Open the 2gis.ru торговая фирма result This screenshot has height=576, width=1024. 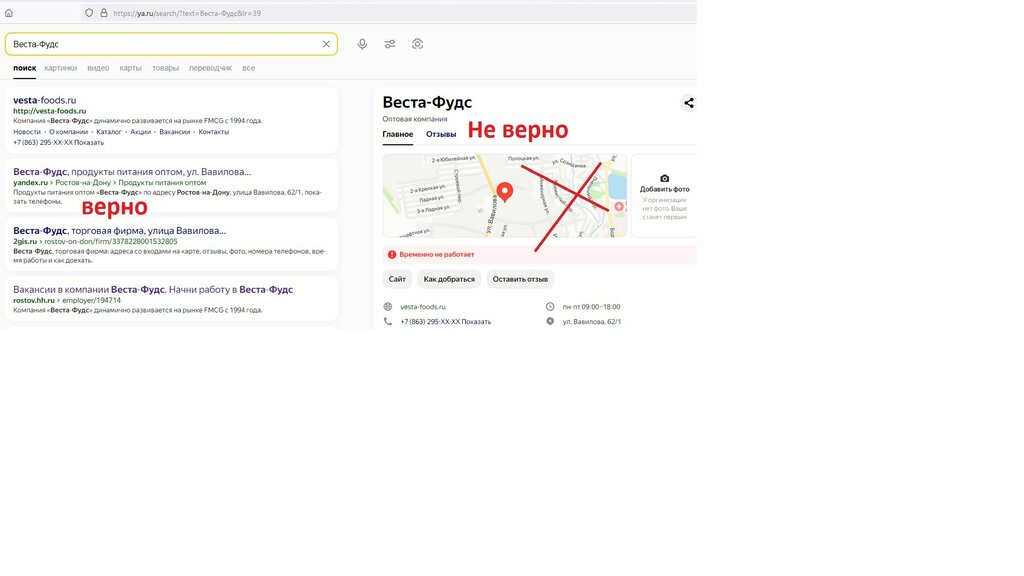[120, 231]
